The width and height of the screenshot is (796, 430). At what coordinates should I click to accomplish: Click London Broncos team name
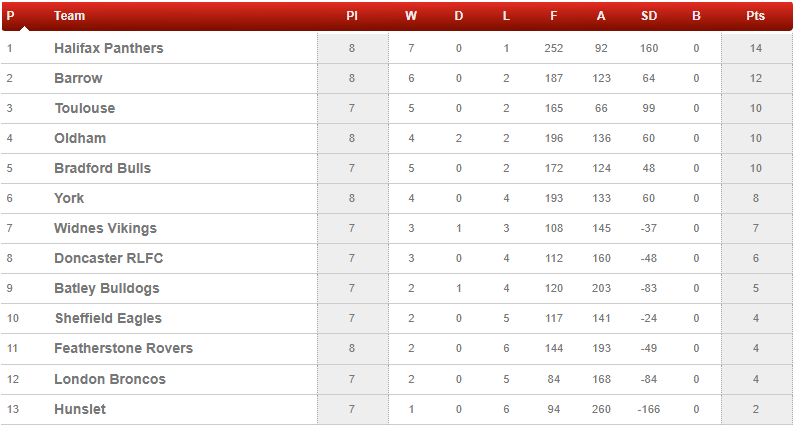(110, 379)
